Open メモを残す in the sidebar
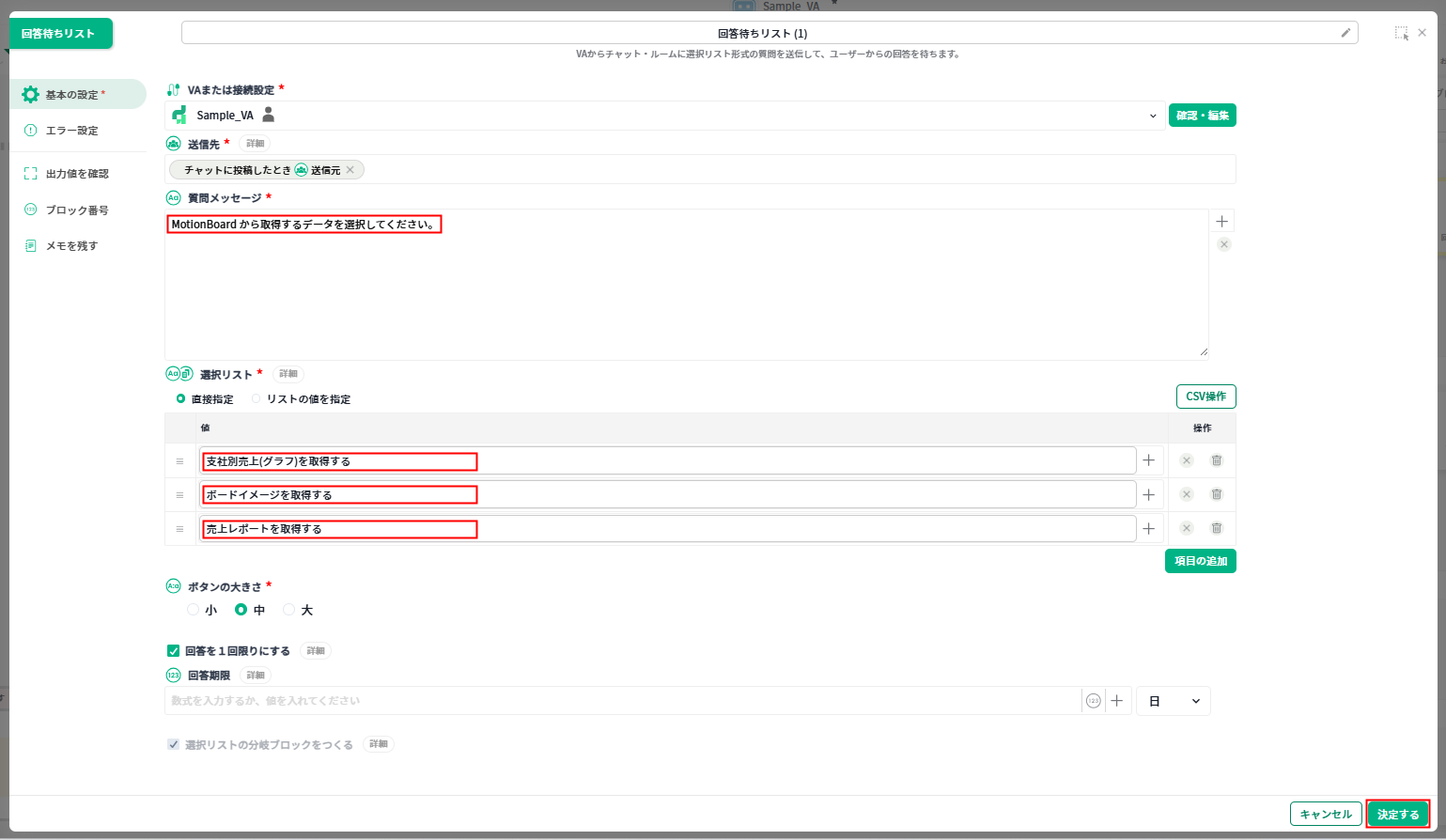The image size is (1446, 840). (71, 246)
